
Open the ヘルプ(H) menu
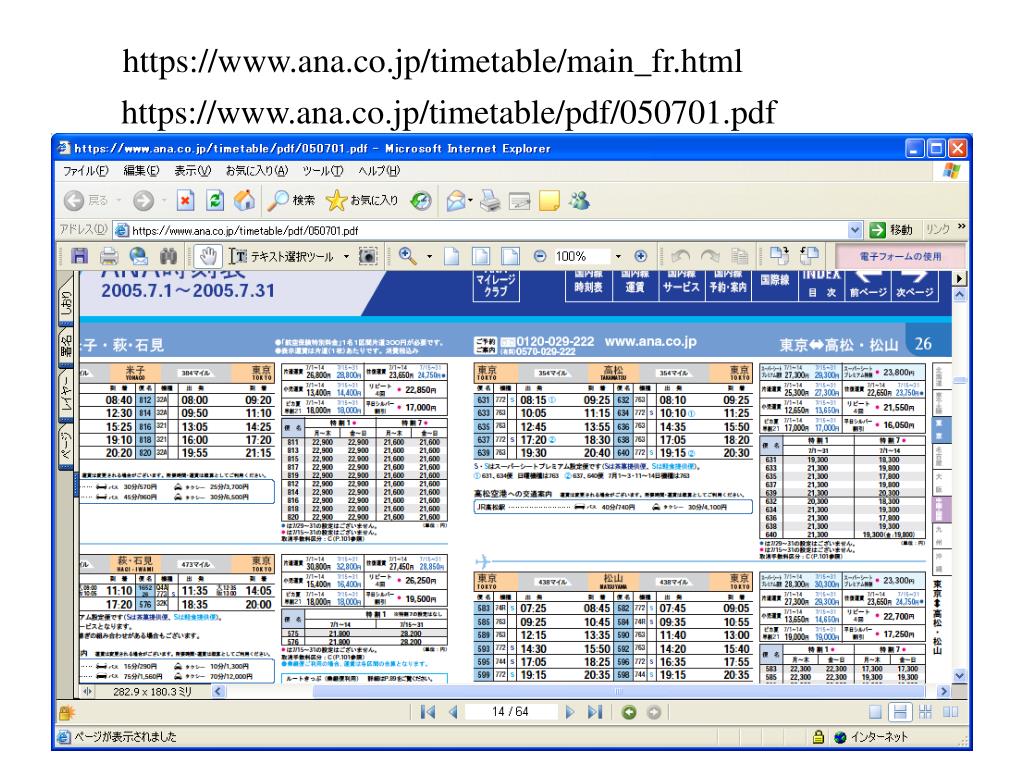[379, 170]
